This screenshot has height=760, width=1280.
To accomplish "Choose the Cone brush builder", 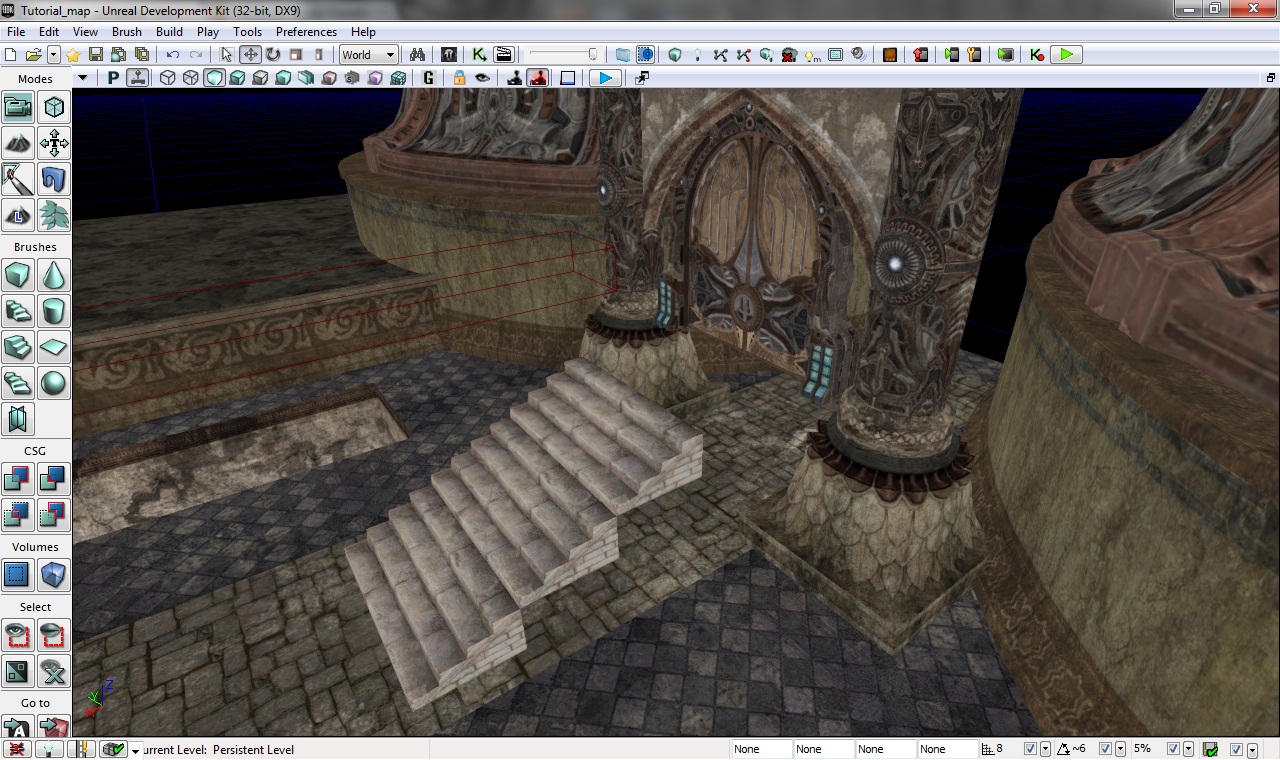I will click(x=54, y=275).
